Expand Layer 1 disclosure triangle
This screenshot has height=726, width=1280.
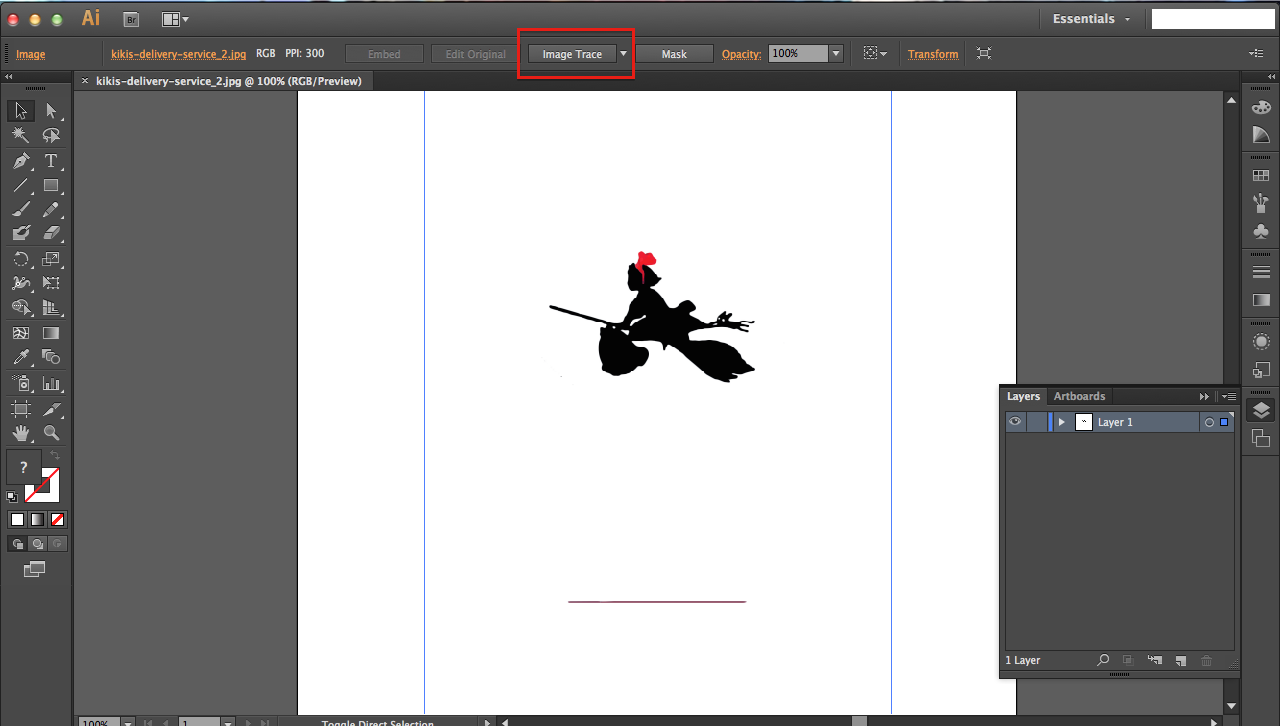point(1061,422)
